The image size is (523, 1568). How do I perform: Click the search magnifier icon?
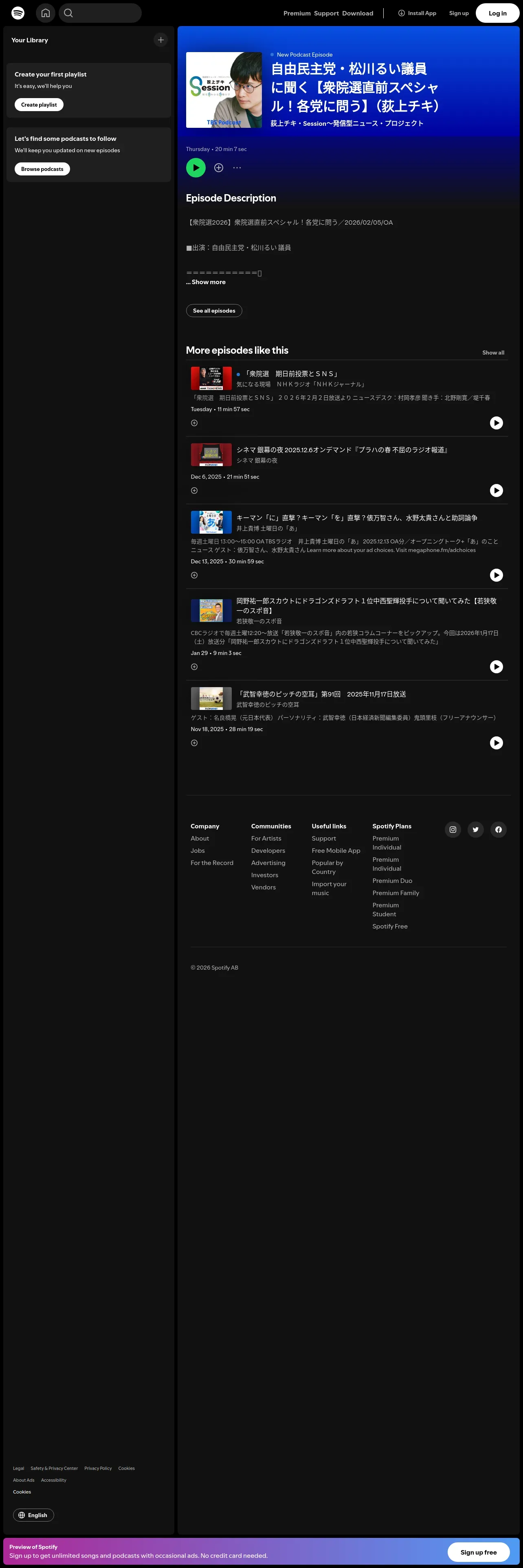tap(68, 13)
